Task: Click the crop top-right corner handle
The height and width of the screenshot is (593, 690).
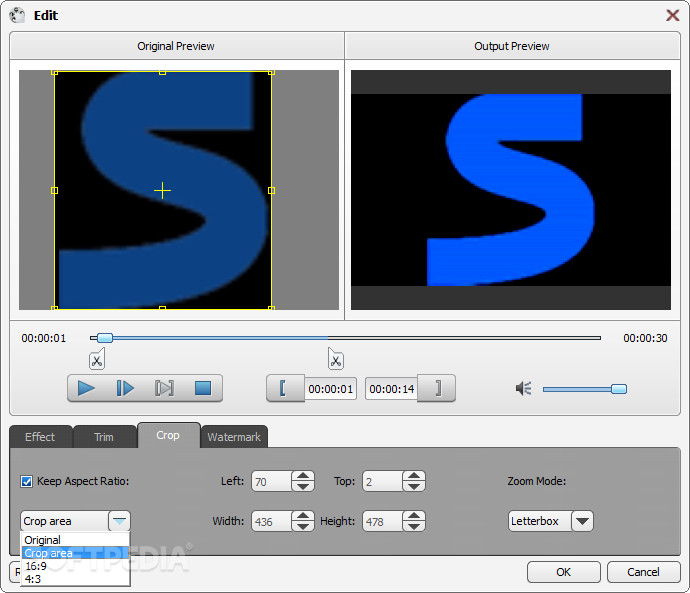Action: pyautogui.click(x=271, y=72)
